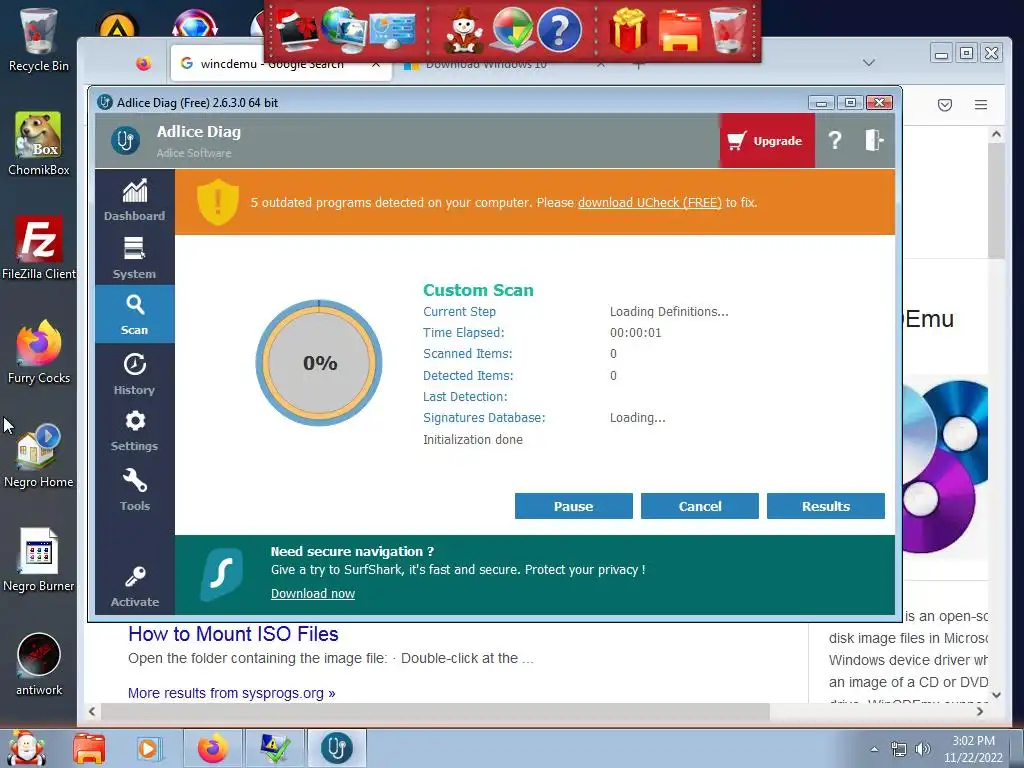This screenshot has width=1024, height=768.
Task: Click the Upgrade cart button
Action: [x=767, y=140]
